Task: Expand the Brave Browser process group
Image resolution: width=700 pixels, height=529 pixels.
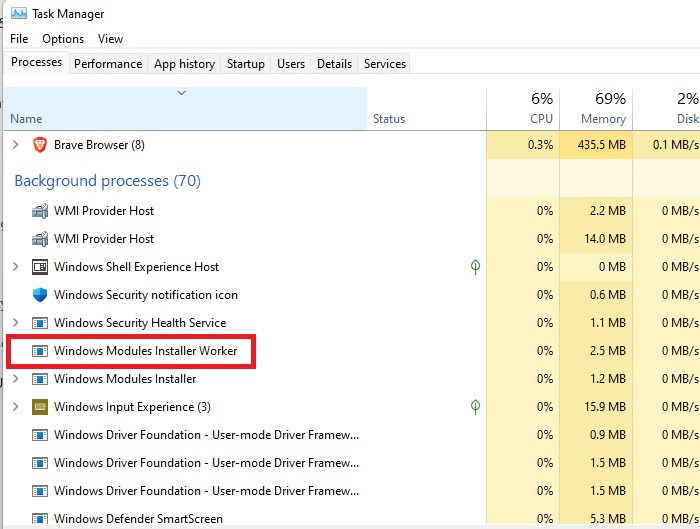Action: tap(16, 145)
